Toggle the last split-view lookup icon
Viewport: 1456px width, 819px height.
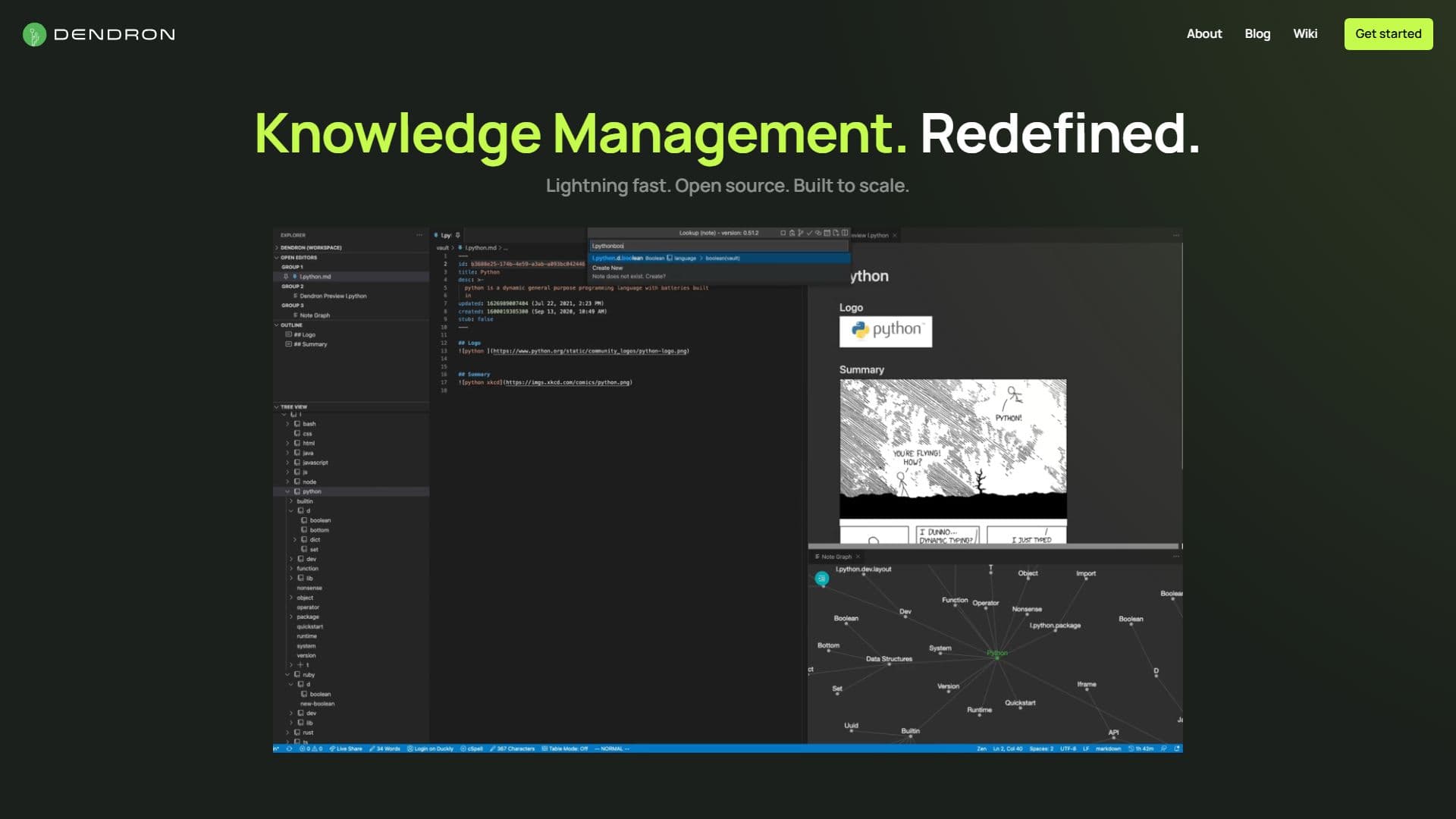(x=845, y=233)
